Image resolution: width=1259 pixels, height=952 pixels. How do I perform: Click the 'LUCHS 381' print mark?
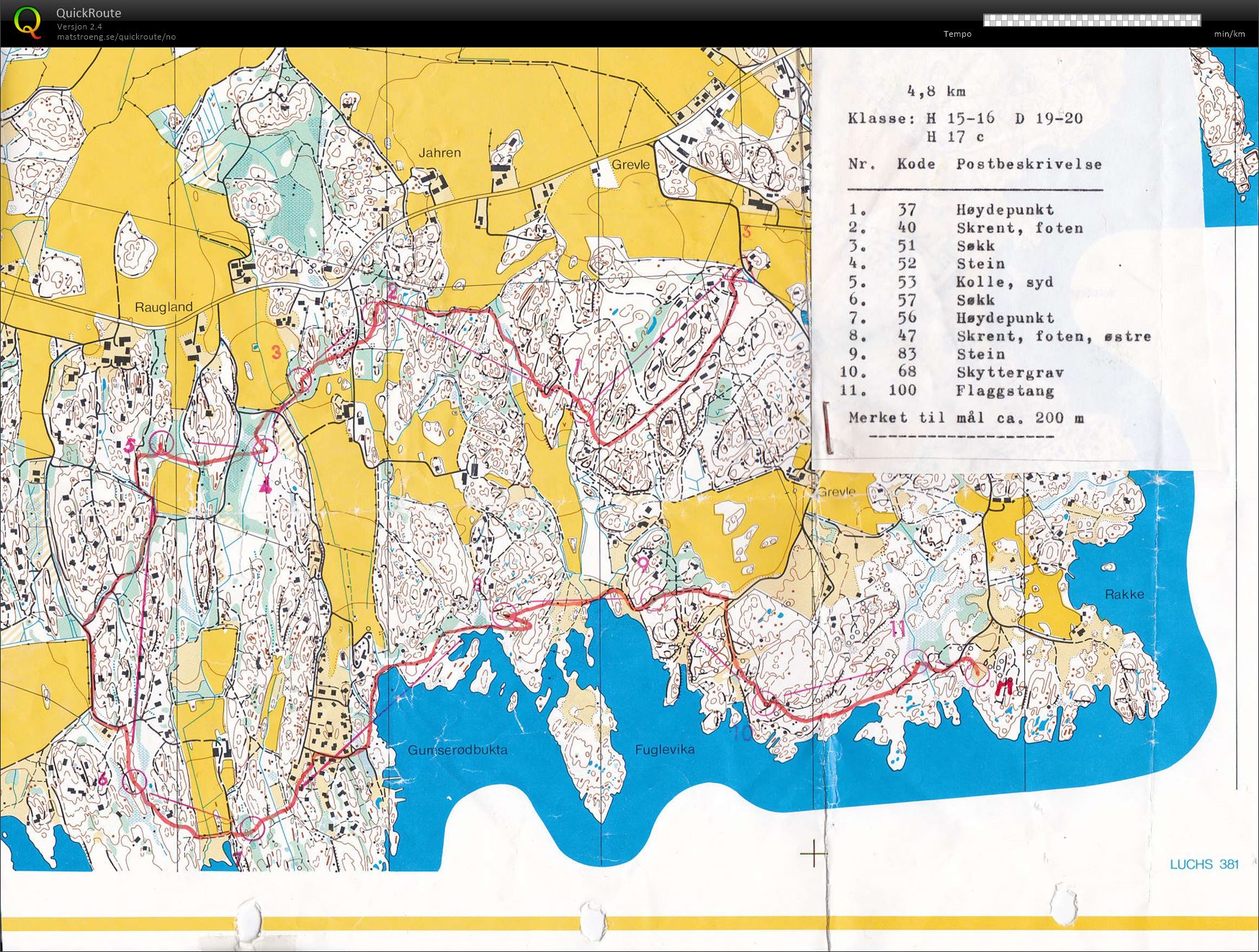point(1204,864)
